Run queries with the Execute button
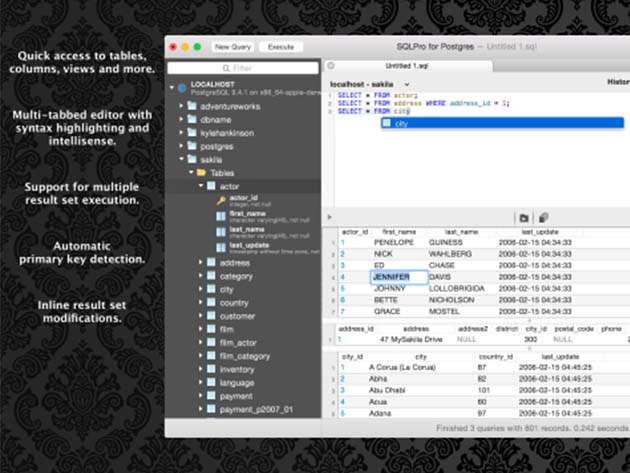Image resolution: width=630 pixels, height=473 pixels. [x=280, y=47]
